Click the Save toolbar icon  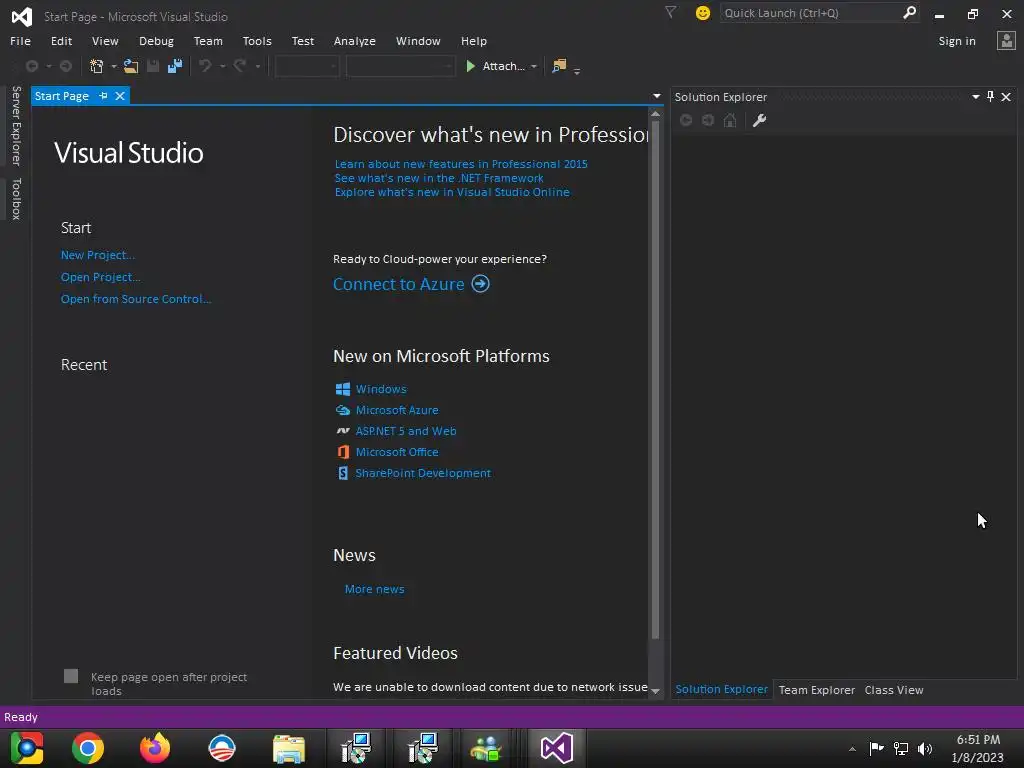click(153, 66)
